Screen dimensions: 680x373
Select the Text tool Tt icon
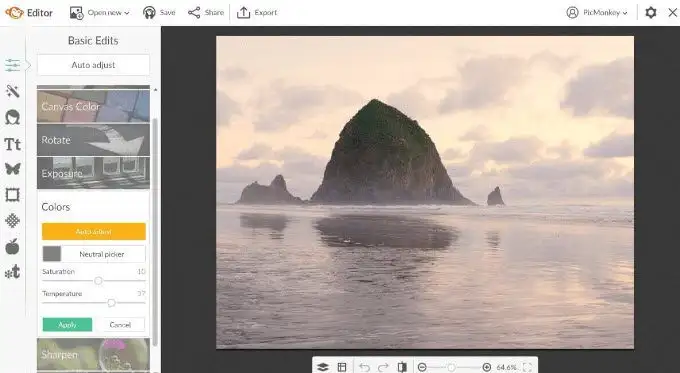point(13,144)
